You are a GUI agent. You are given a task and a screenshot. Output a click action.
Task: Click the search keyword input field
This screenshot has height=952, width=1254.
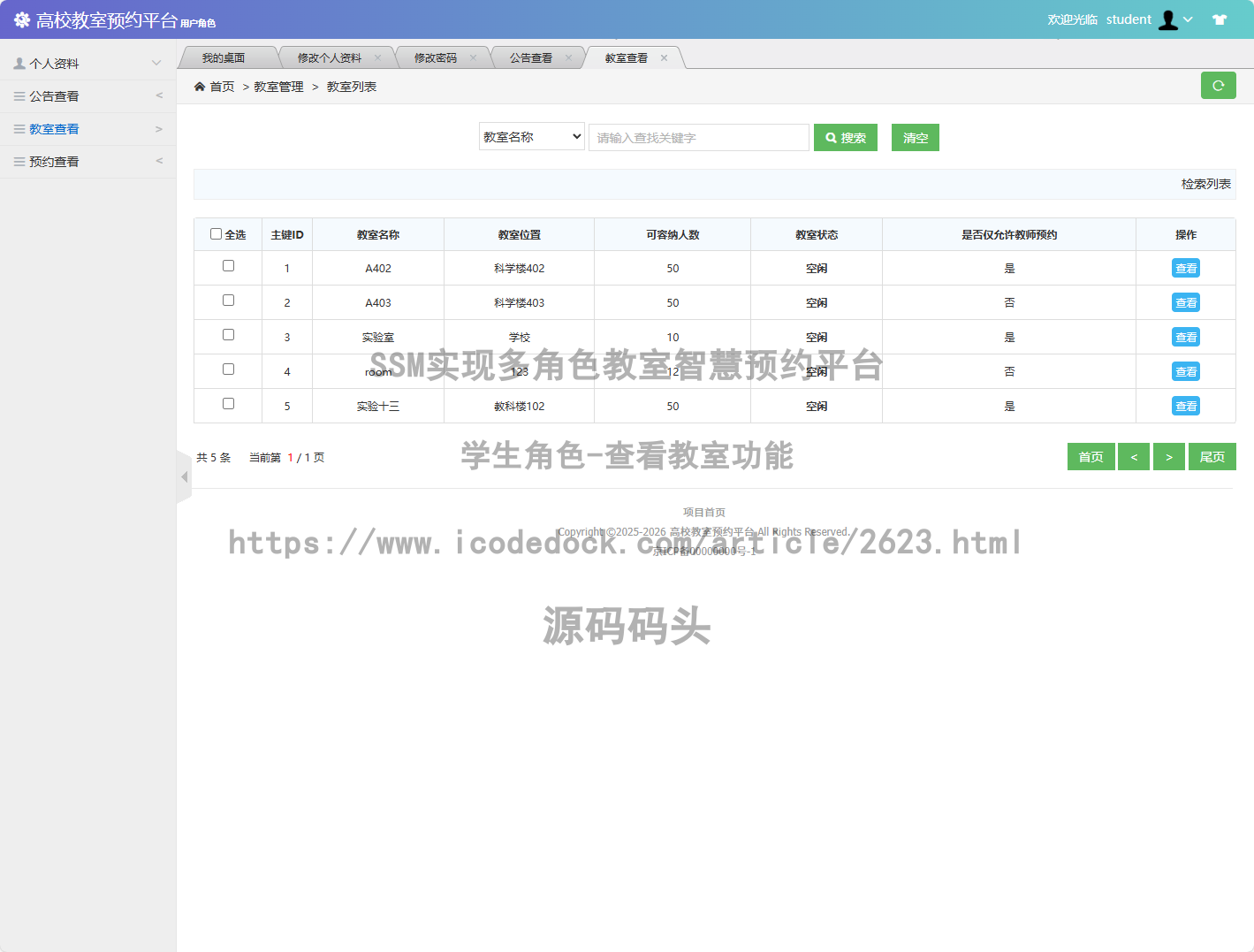pos(698,138)
